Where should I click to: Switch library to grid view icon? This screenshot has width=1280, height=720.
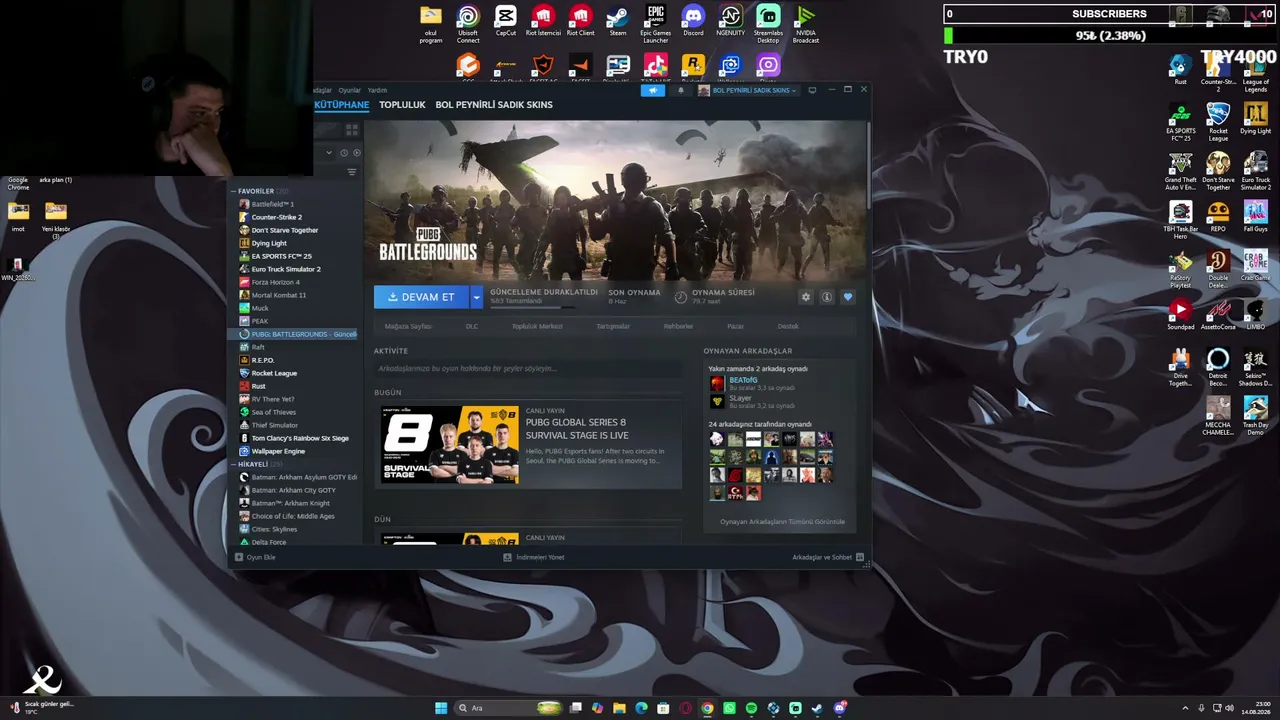[352, 129]
